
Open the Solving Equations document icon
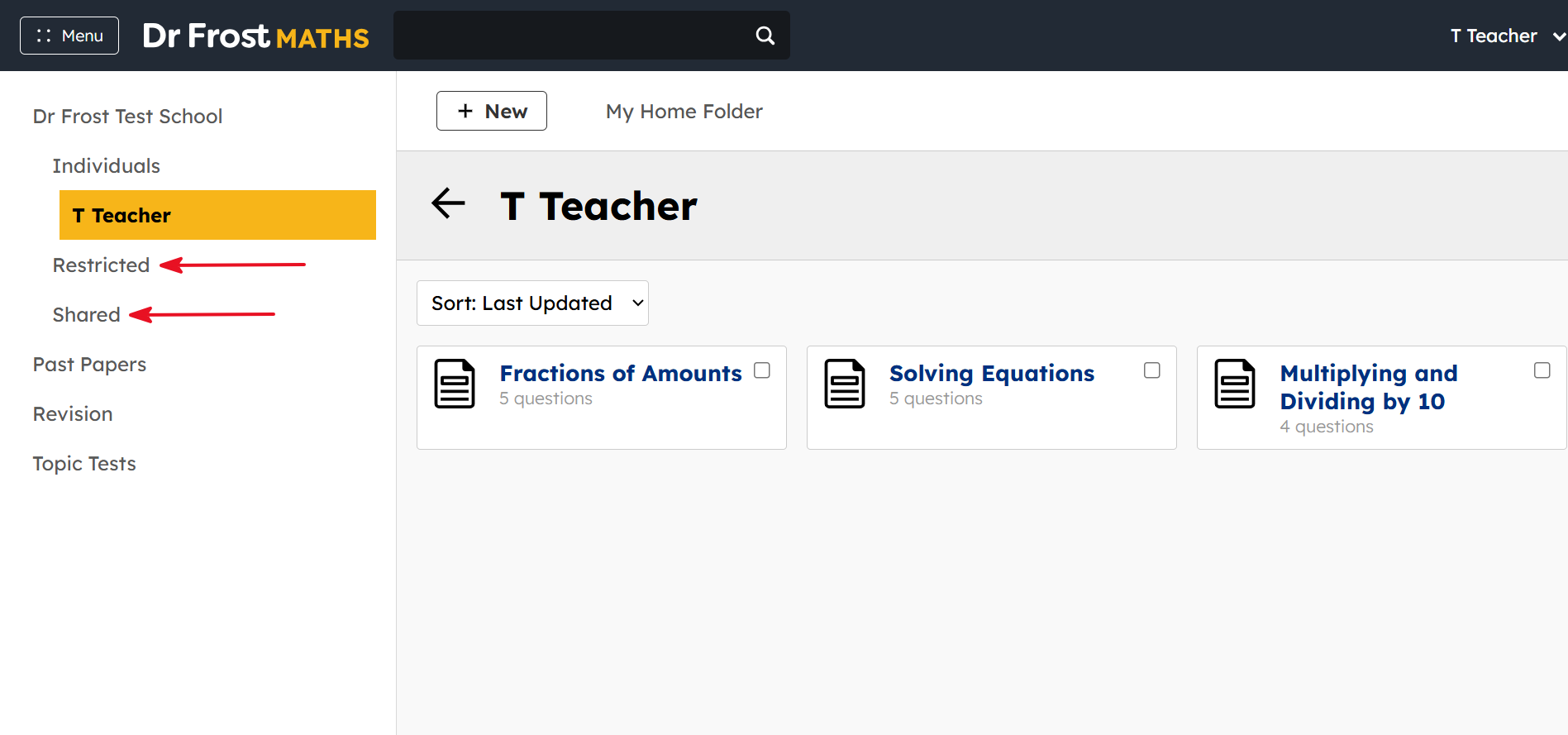tap(845, 384)
